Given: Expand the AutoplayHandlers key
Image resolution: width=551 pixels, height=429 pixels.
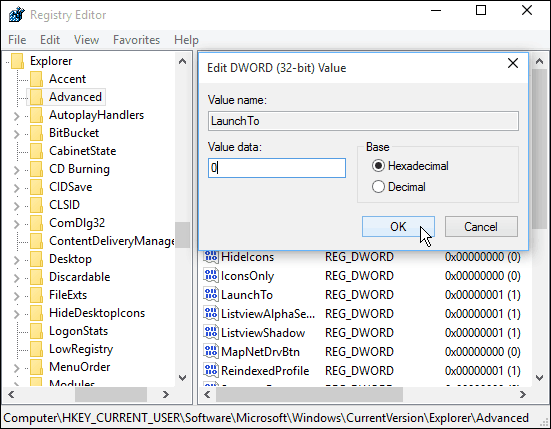Looking at the screenshot, I should coord(16,116).
